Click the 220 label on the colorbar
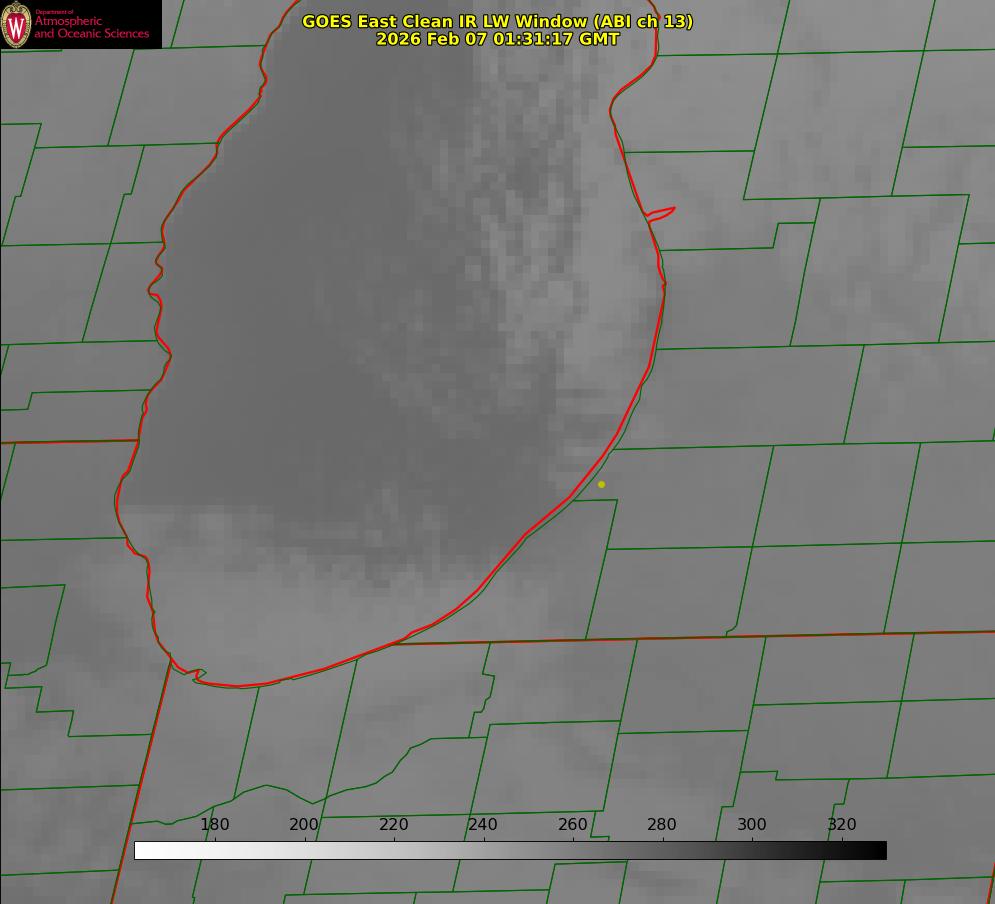995x904 pixels. (394, 824)
